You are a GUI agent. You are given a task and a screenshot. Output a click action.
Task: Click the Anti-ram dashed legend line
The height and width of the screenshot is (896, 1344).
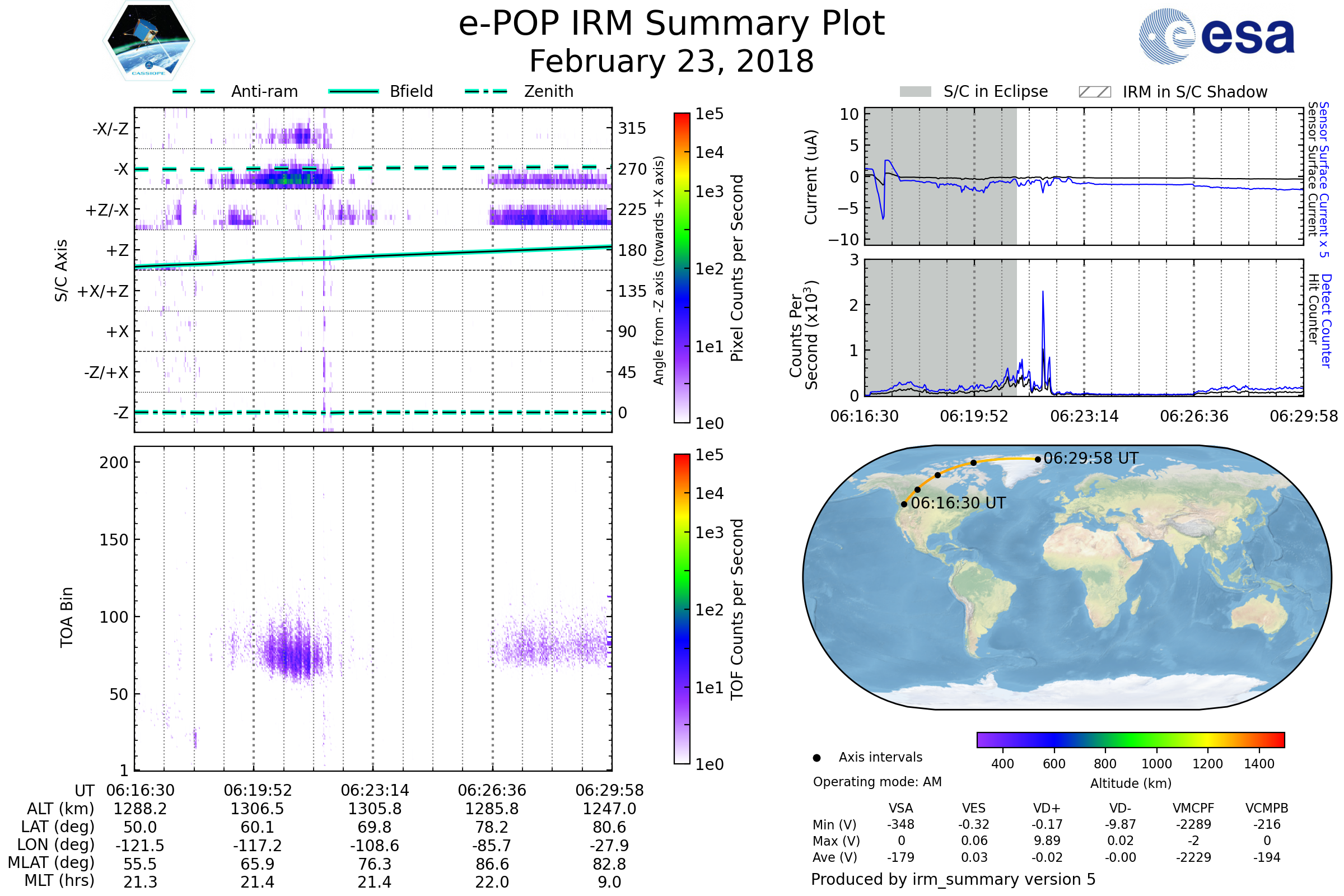(x=194, y=91)
